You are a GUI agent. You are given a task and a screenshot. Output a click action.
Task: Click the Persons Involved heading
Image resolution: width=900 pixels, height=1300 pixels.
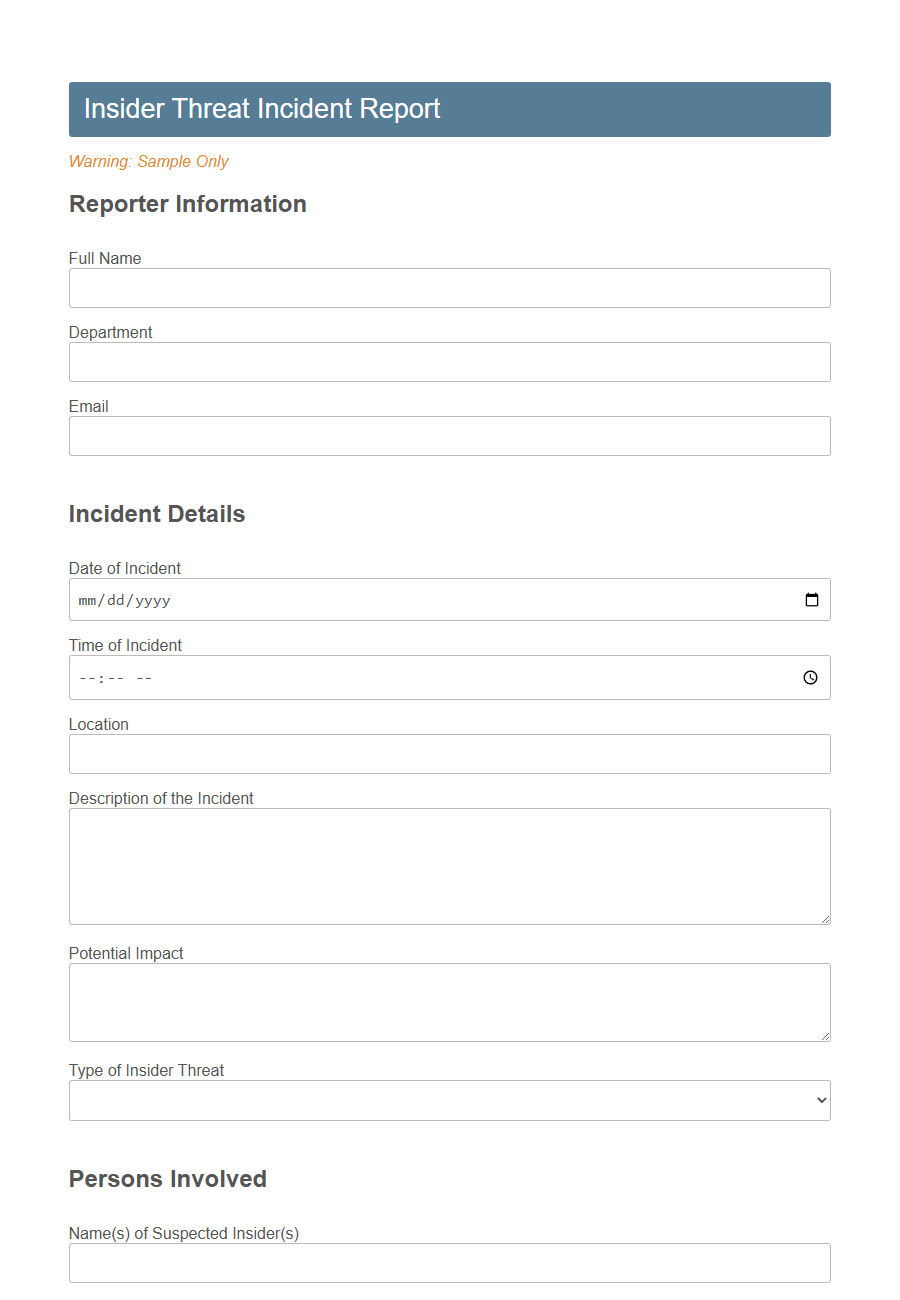coord(167,1179)
